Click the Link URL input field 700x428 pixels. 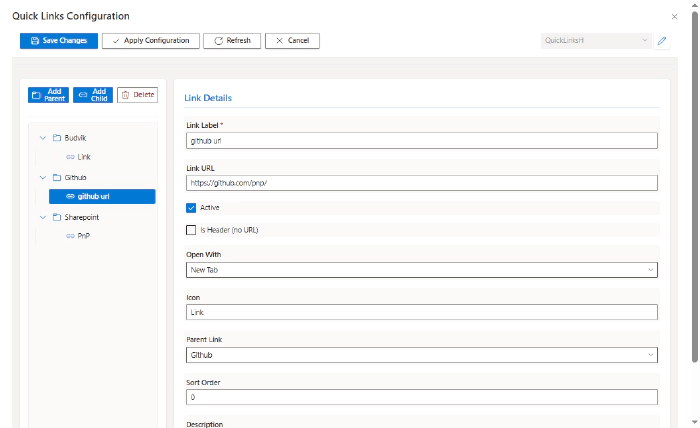click(x=421, y=183)
